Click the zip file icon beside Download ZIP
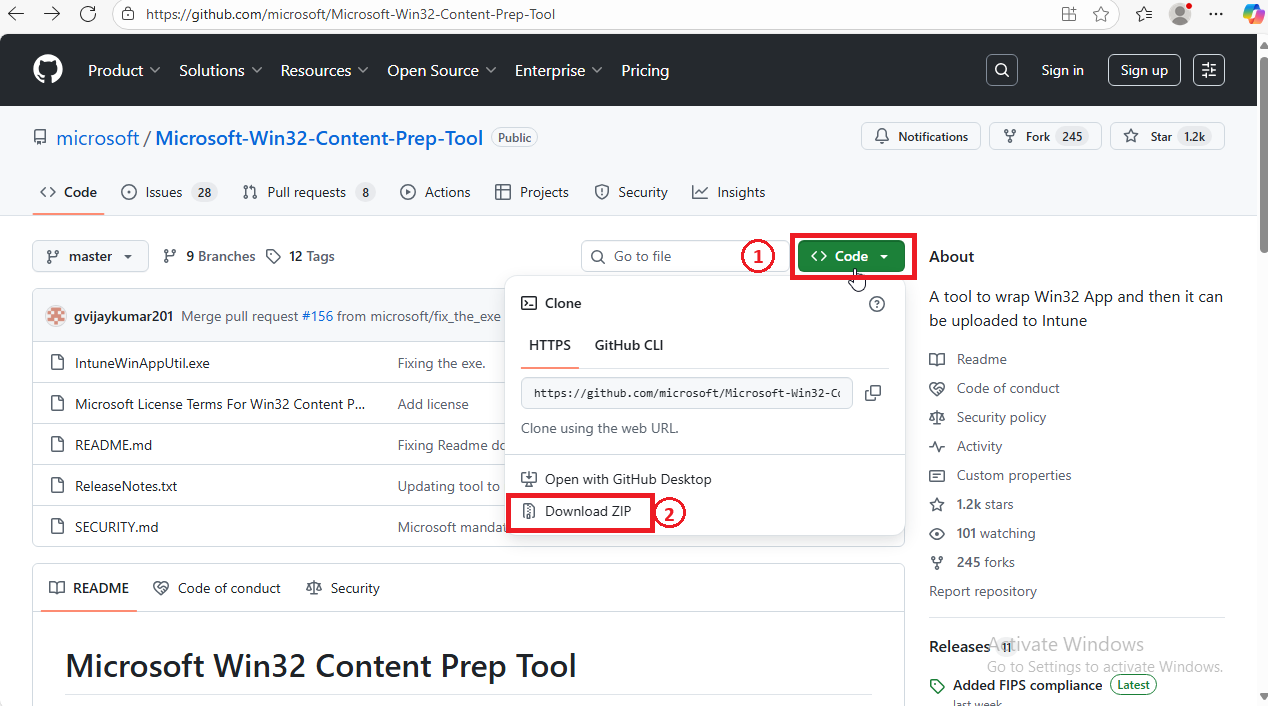This screenshot has height=706, width=1268. click(529, 511)
